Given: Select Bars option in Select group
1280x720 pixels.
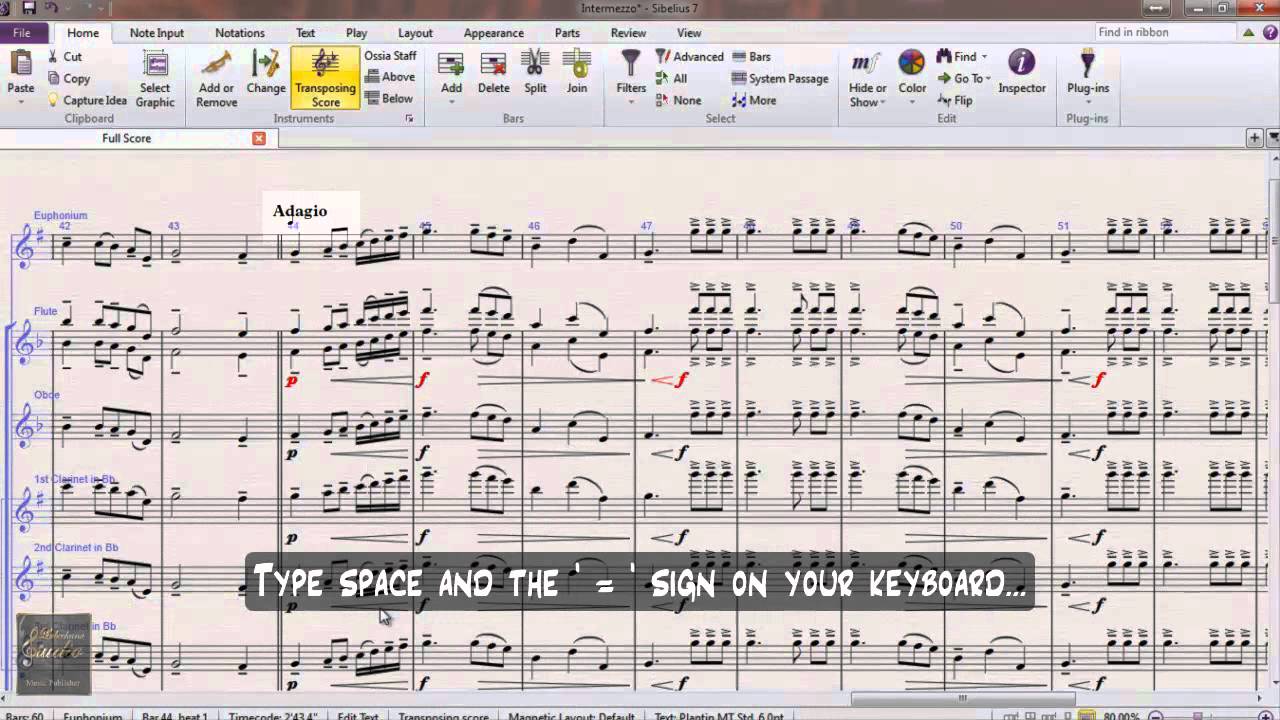Looking at the screenshot, I should [x=751, y=57].
